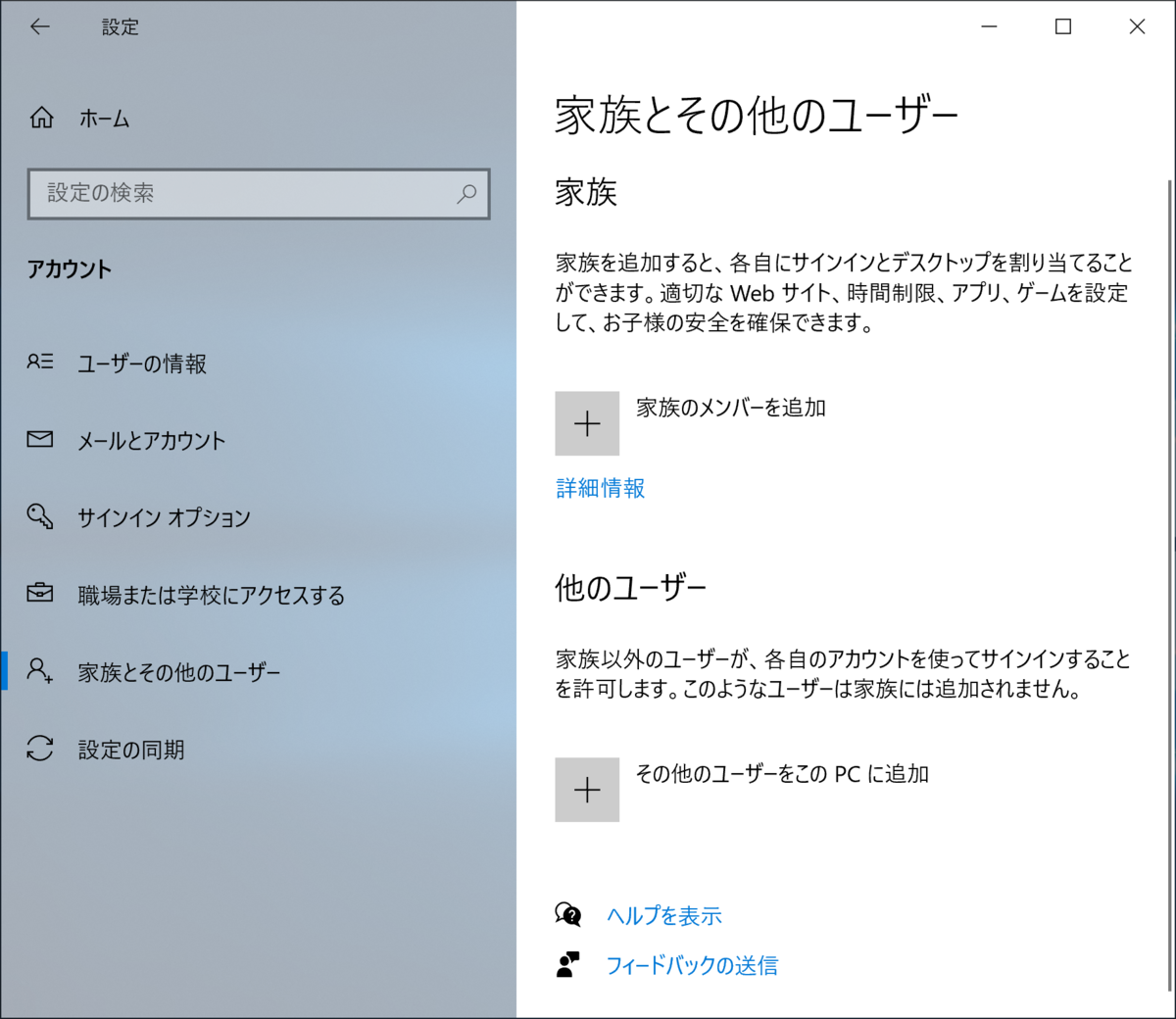
Task: Click the ヘルプを表示 link
Action: (662, 914)
